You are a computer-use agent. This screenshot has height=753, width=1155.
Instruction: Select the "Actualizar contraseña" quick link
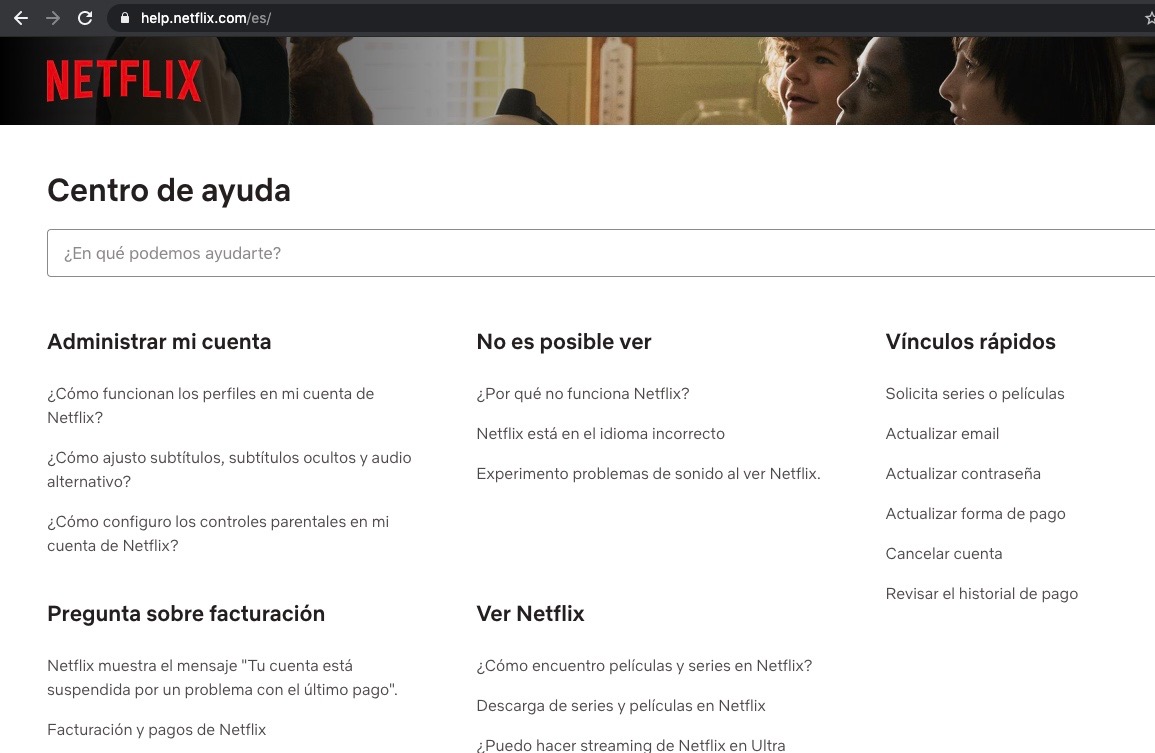[962, 474]
